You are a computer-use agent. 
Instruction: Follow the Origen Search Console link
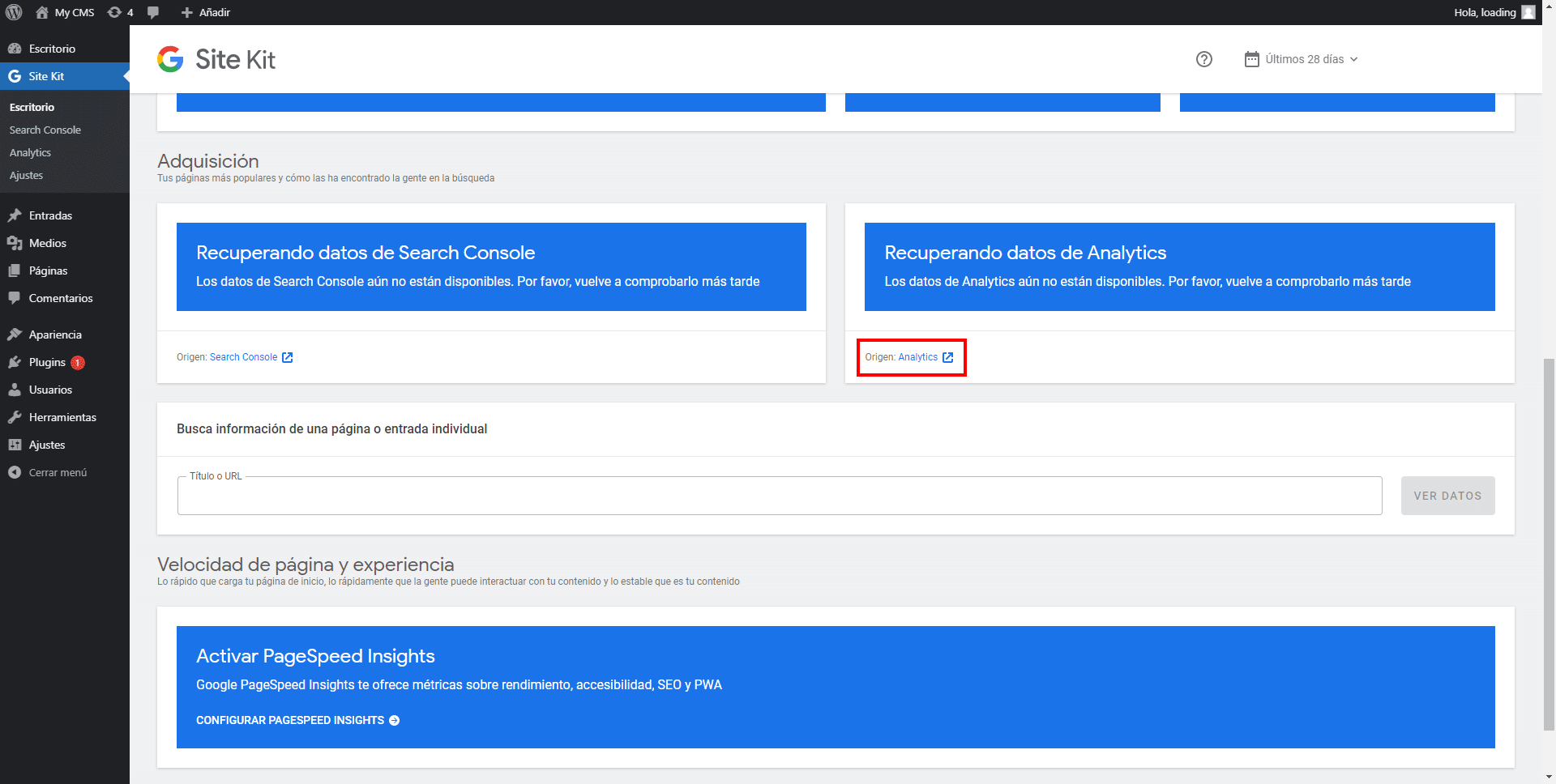pos(250,357)
